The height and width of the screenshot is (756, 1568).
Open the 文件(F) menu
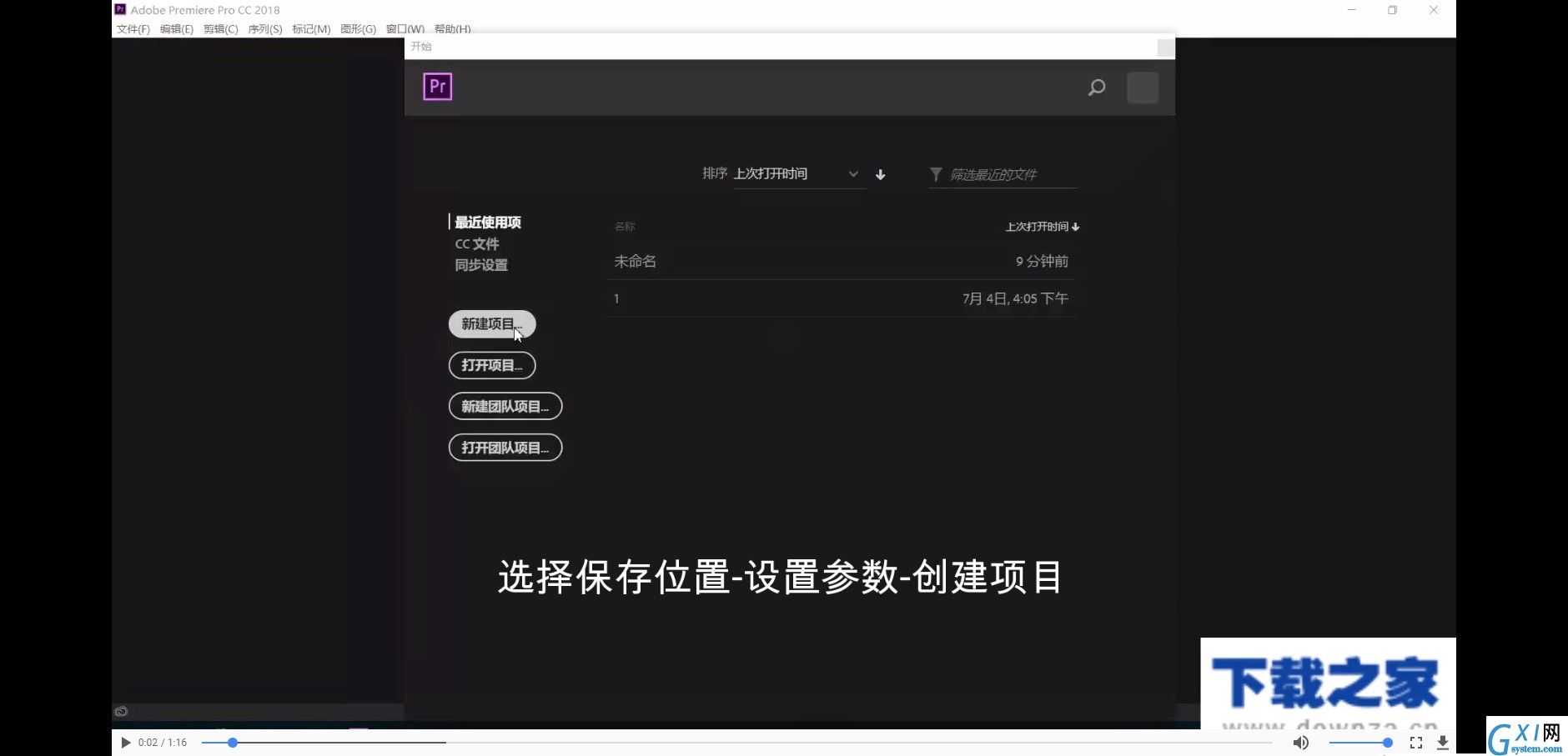[133, 29]
